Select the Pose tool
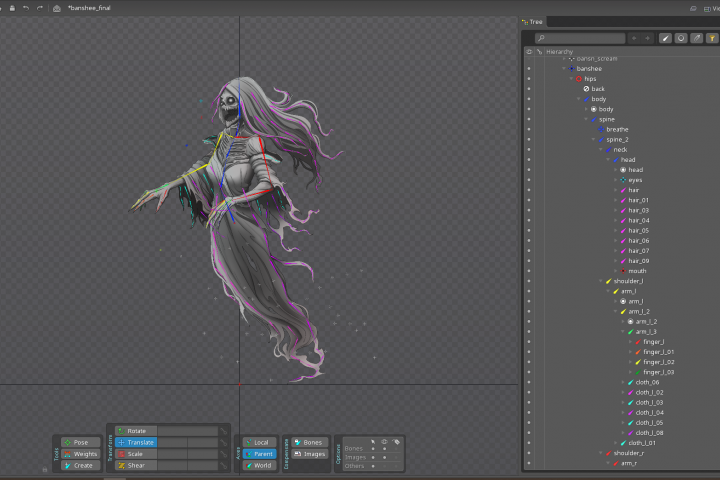720x480 pixels. [80, 442]
